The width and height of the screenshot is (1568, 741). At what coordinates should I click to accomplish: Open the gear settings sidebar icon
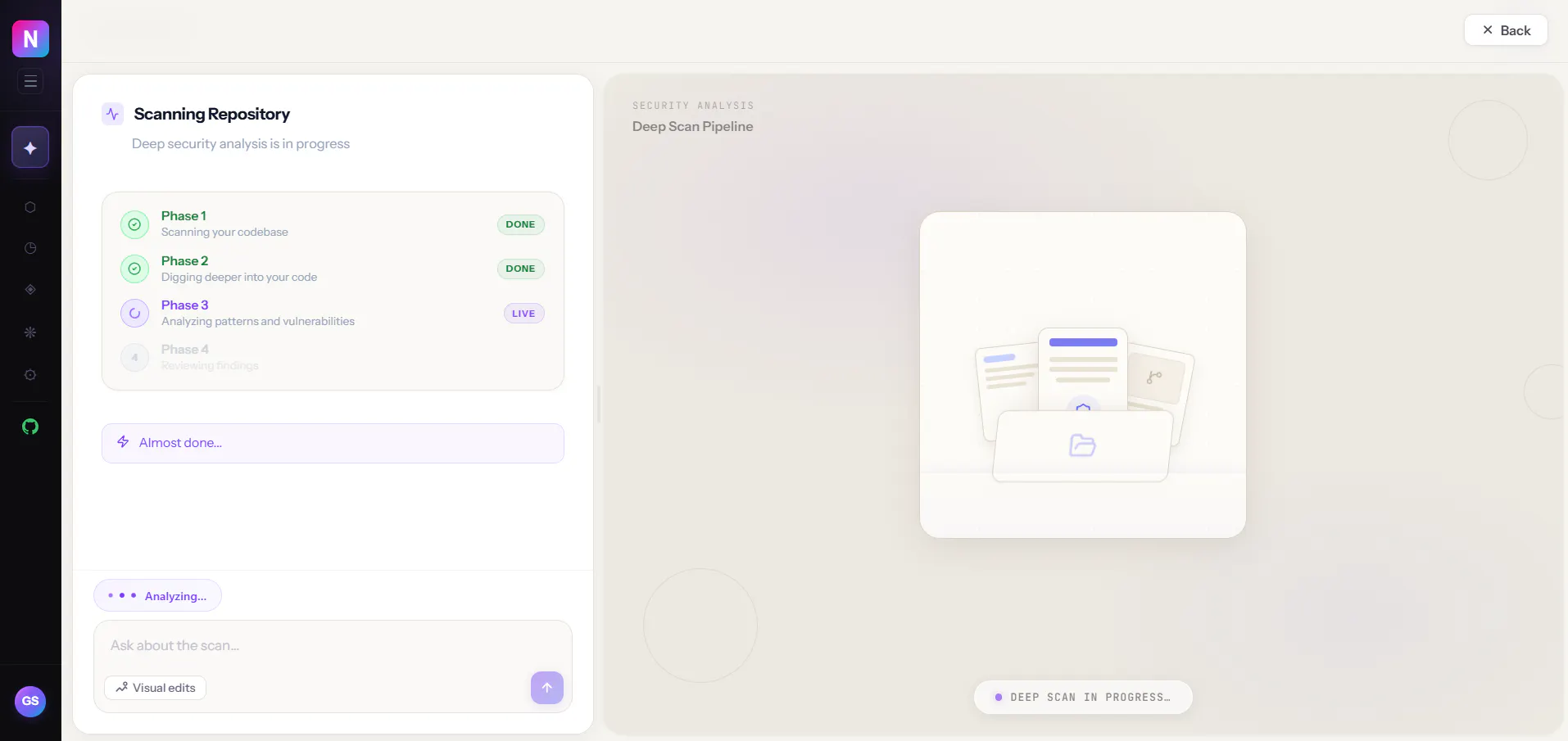coord(30,375)
